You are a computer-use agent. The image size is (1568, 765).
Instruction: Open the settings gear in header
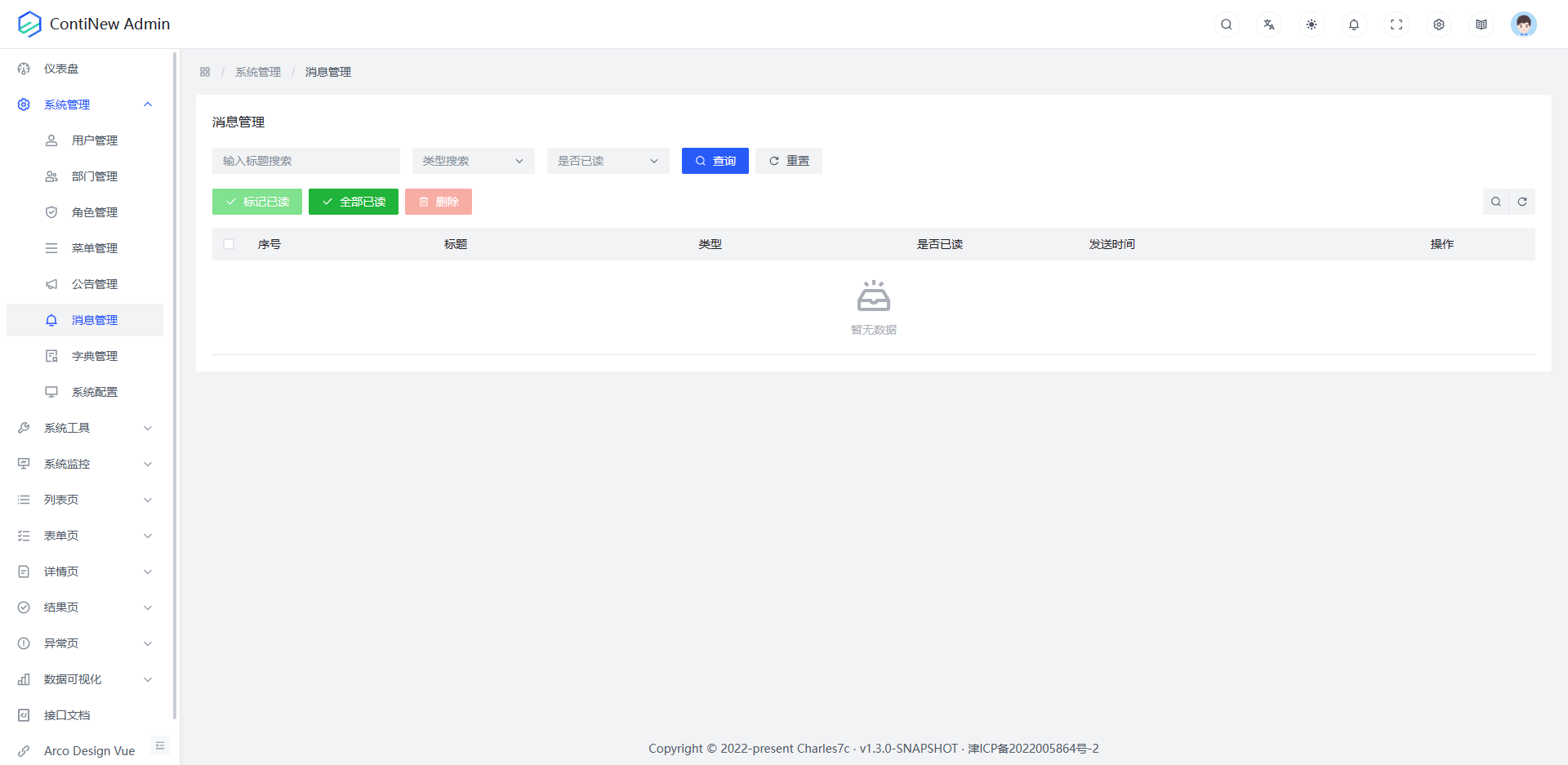[1438, 24]
